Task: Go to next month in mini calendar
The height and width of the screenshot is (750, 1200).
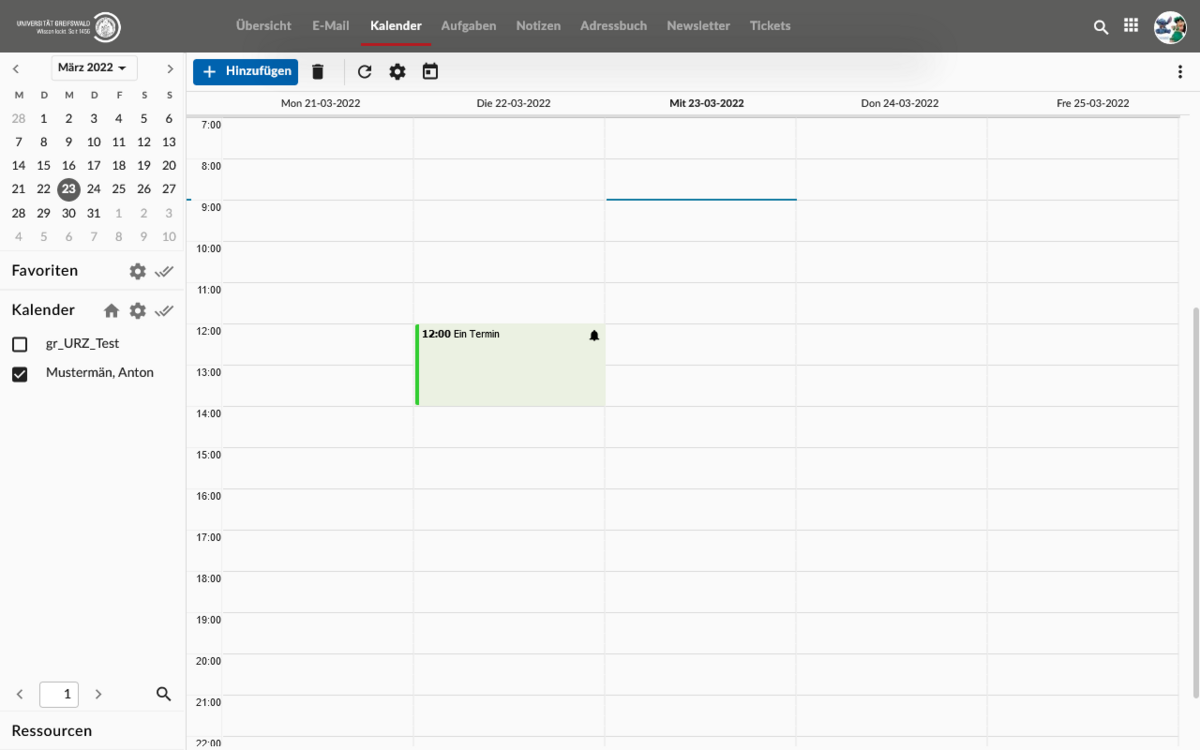Action: pyautogui.click(x=170, y=68)
